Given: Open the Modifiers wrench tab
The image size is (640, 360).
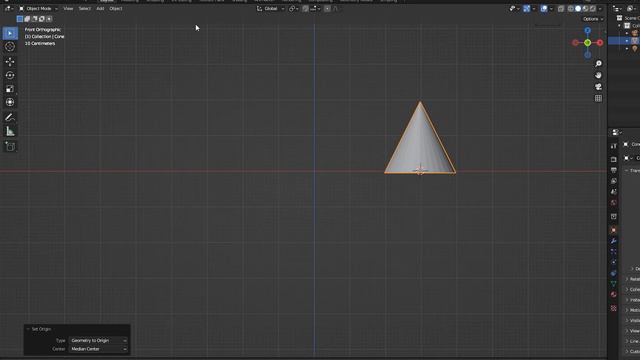Looking at the screenshot, I should tap(613, 241).
